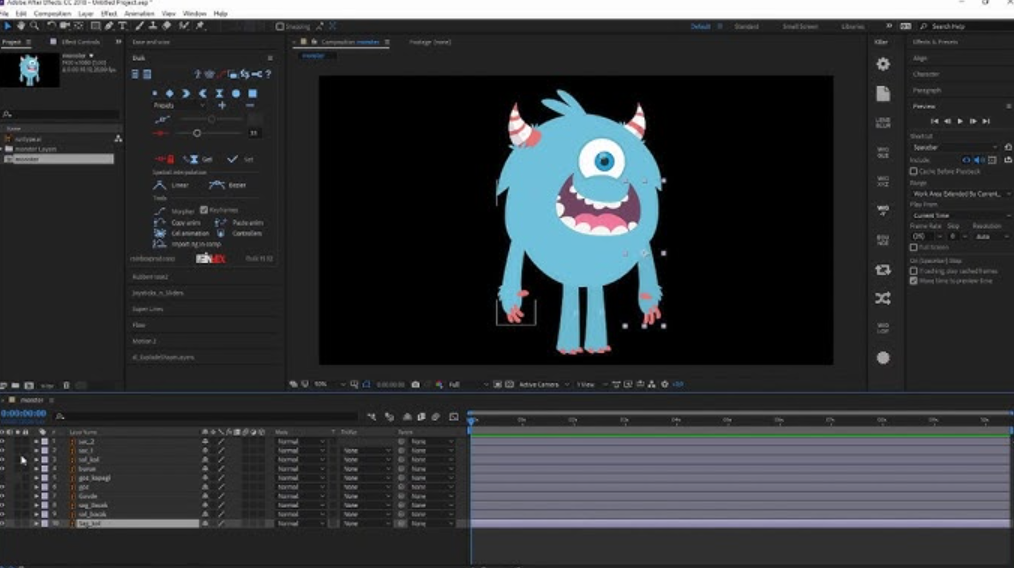Open the Layer menu
The width and height of the screenshot is (1014, 568).
85,13
